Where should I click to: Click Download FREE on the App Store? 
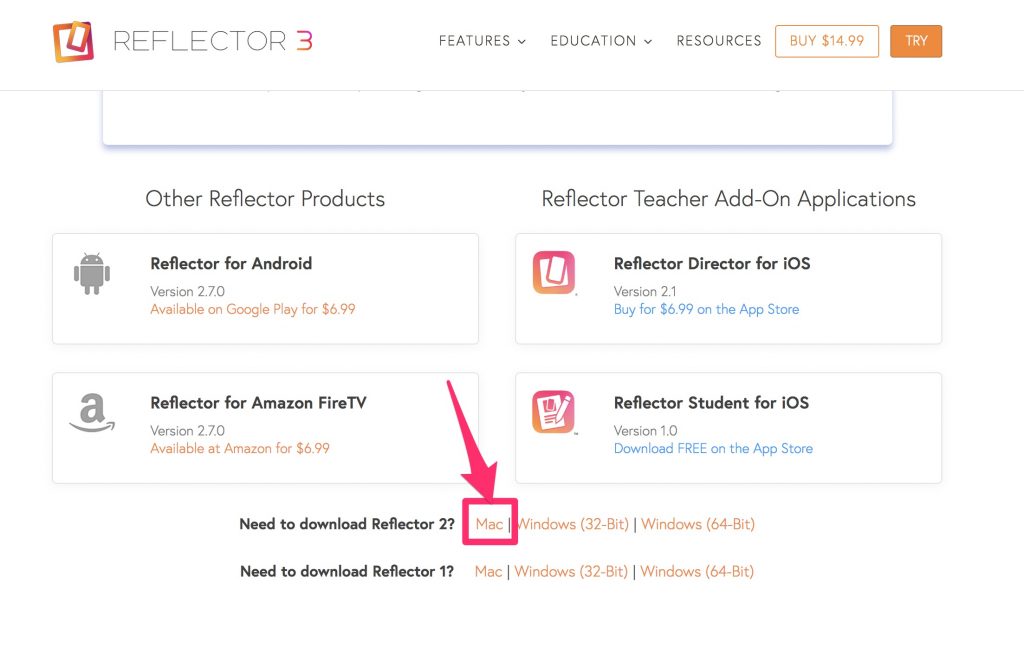coord(713,448)
